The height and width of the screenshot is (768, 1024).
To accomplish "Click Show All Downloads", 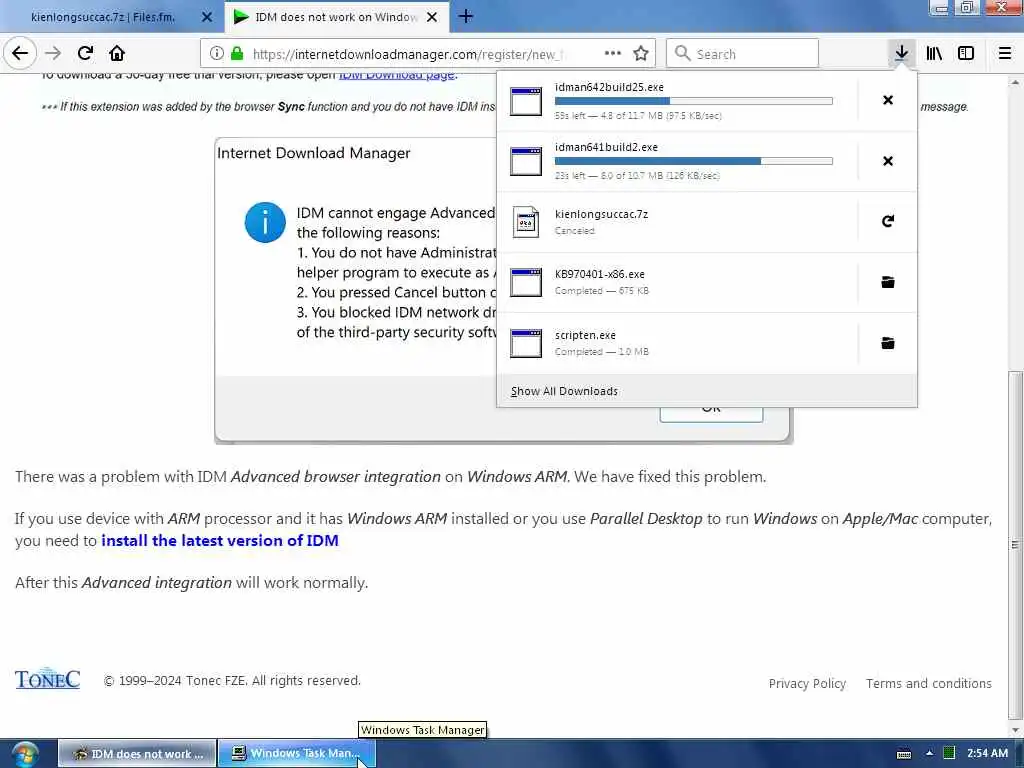I will click(x=564, y=391).
